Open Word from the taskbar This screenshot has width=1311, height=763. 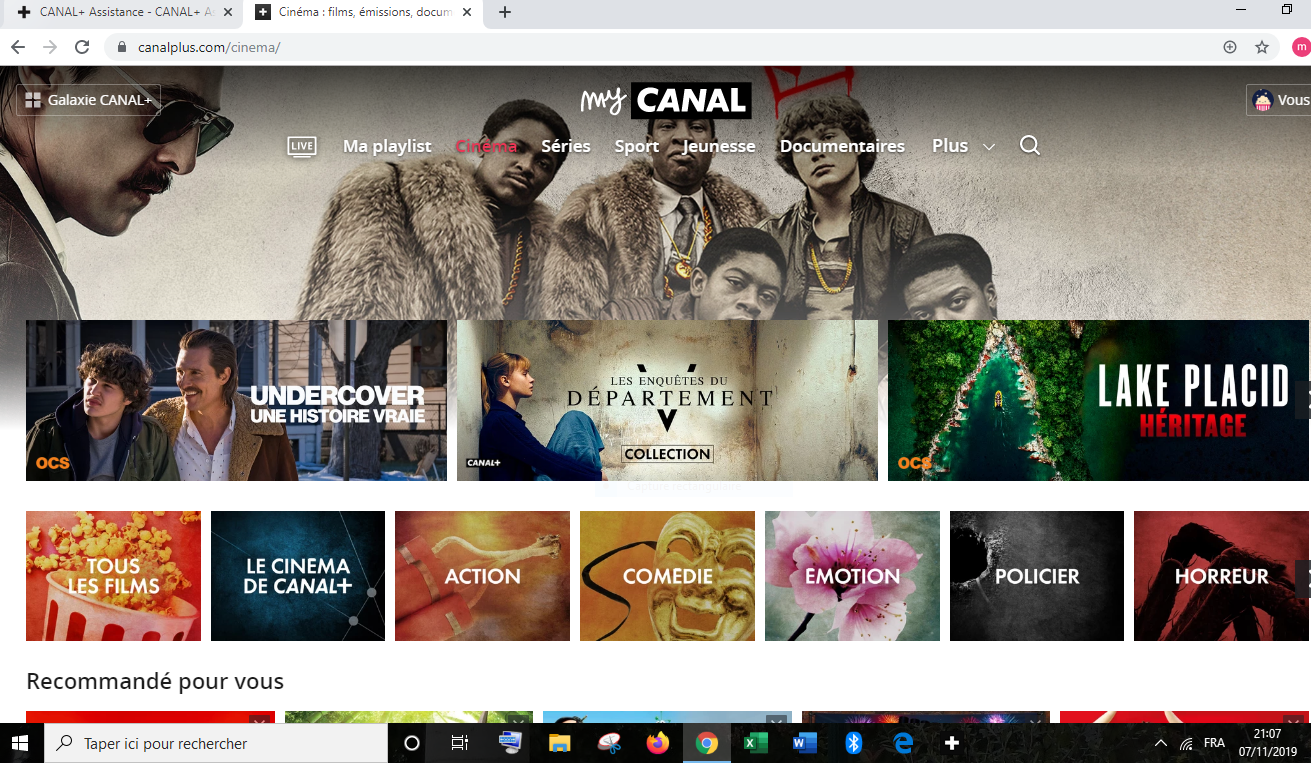point(804,742)
